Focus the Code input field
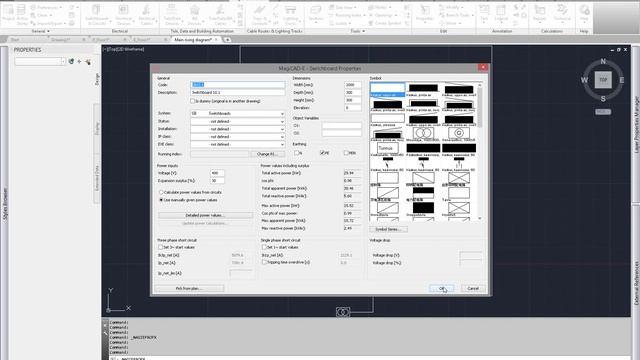The image size is (640, 360). click(x=238, y=85)
